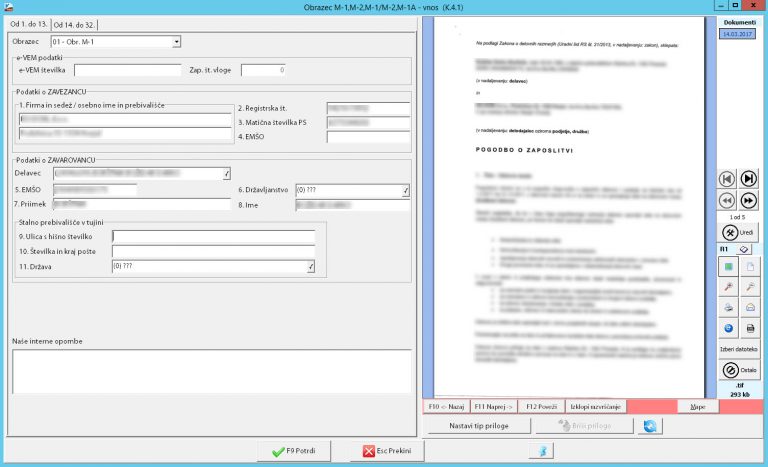This screenshot has height=467, width=768.
Task: Jump to last document page
Action: (x=749, y=178)
